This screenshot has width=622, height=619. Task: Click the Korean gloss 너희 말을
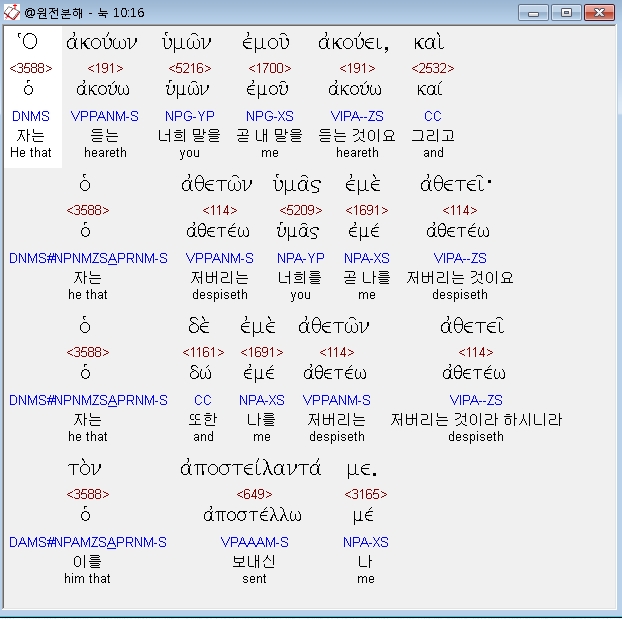click(189, 136)
